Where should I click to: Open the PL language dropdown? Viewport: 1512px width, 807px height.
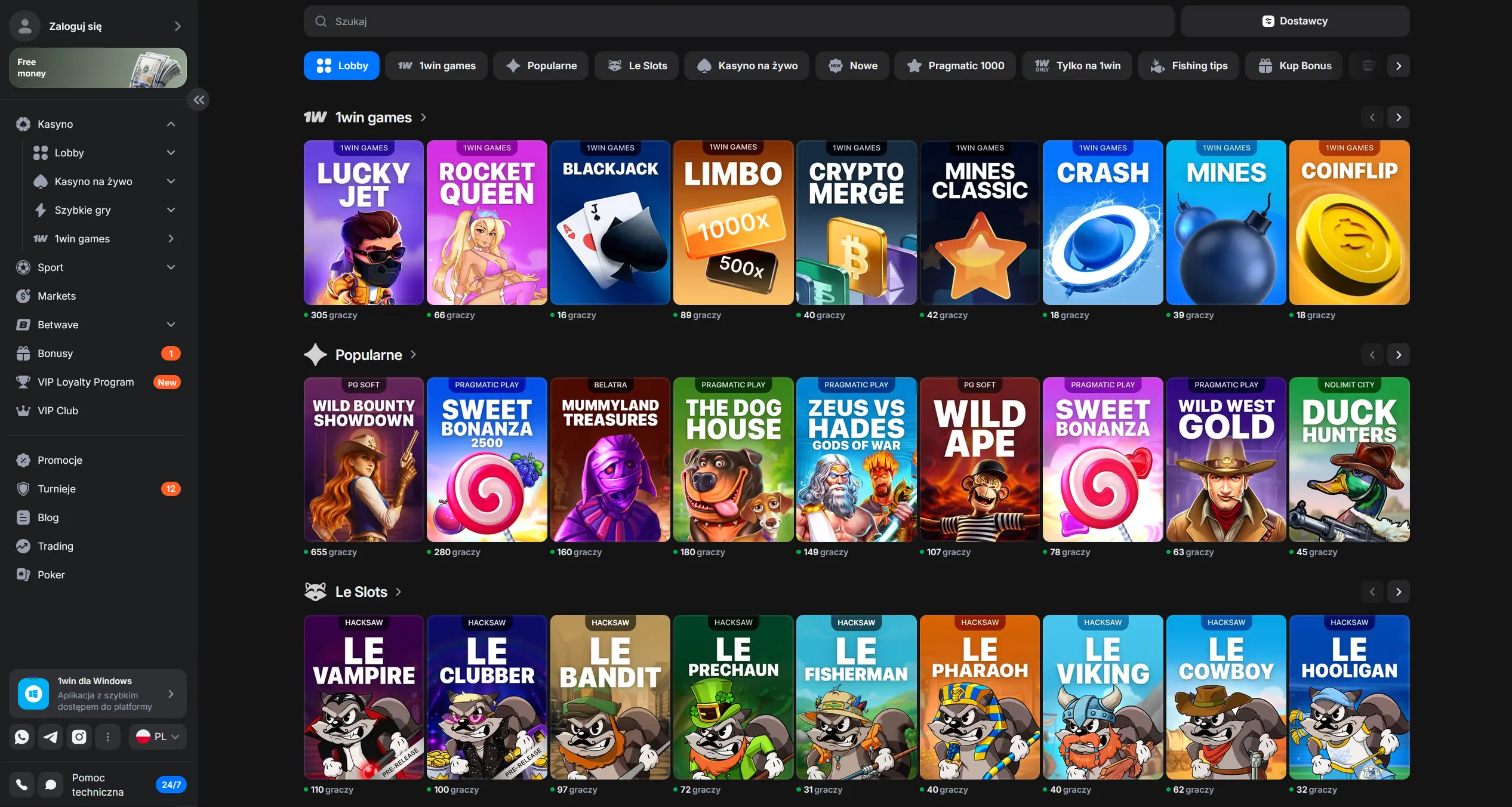[158, 737]
